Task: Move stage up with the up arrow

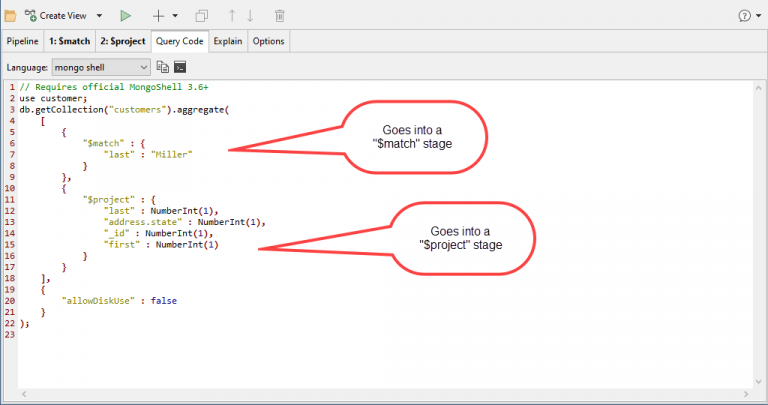Action: coord(232,16)
